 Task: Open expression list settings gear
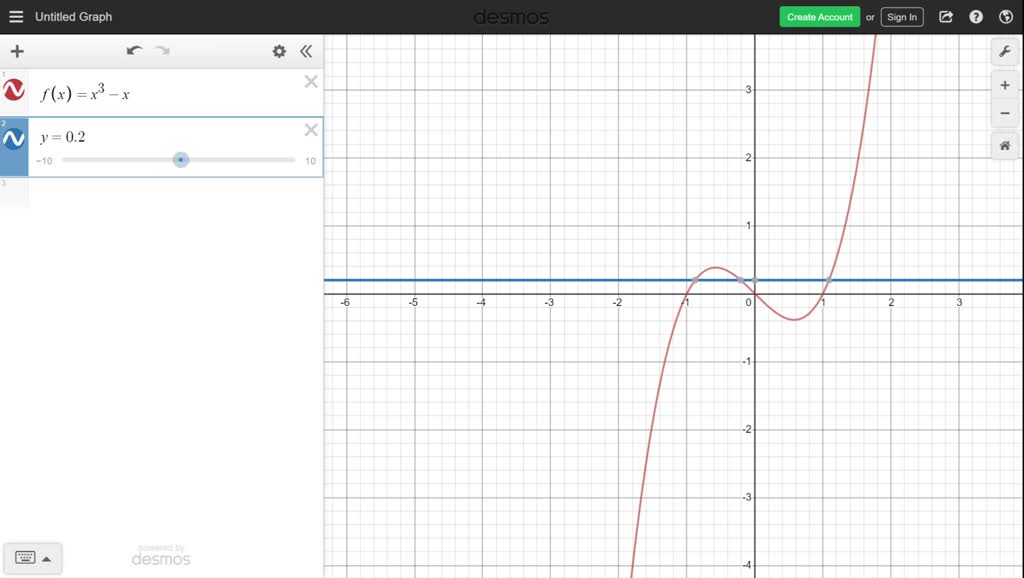[x=279, y=52]
